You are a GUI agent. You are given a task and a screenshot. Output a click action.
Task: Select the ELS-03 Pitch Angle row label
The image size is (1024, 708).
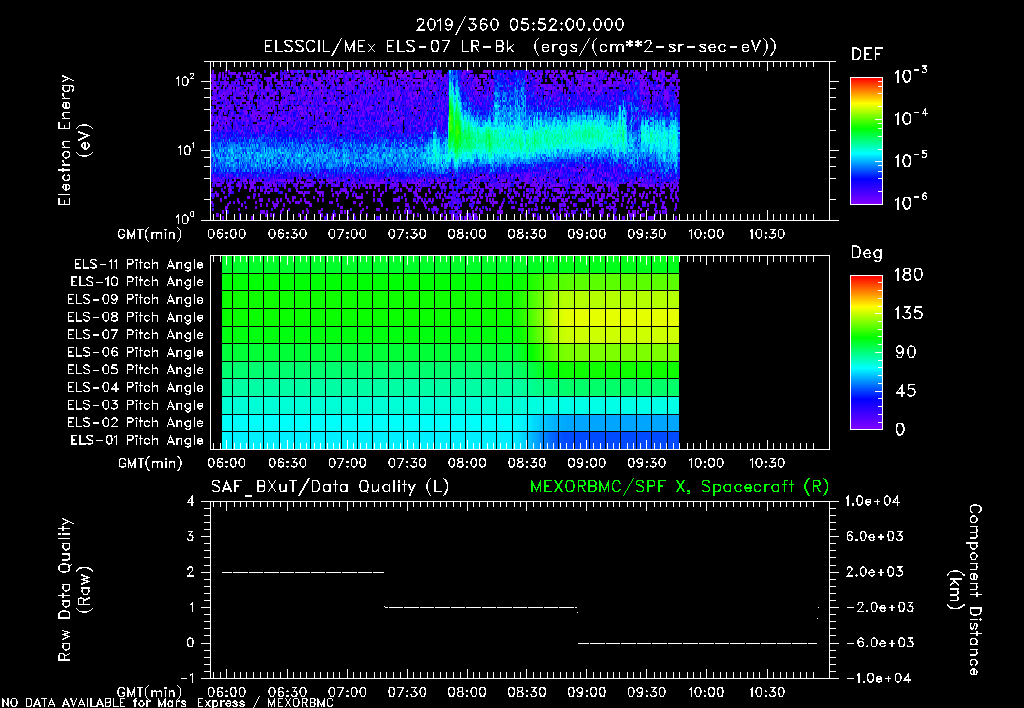(135, 405)
